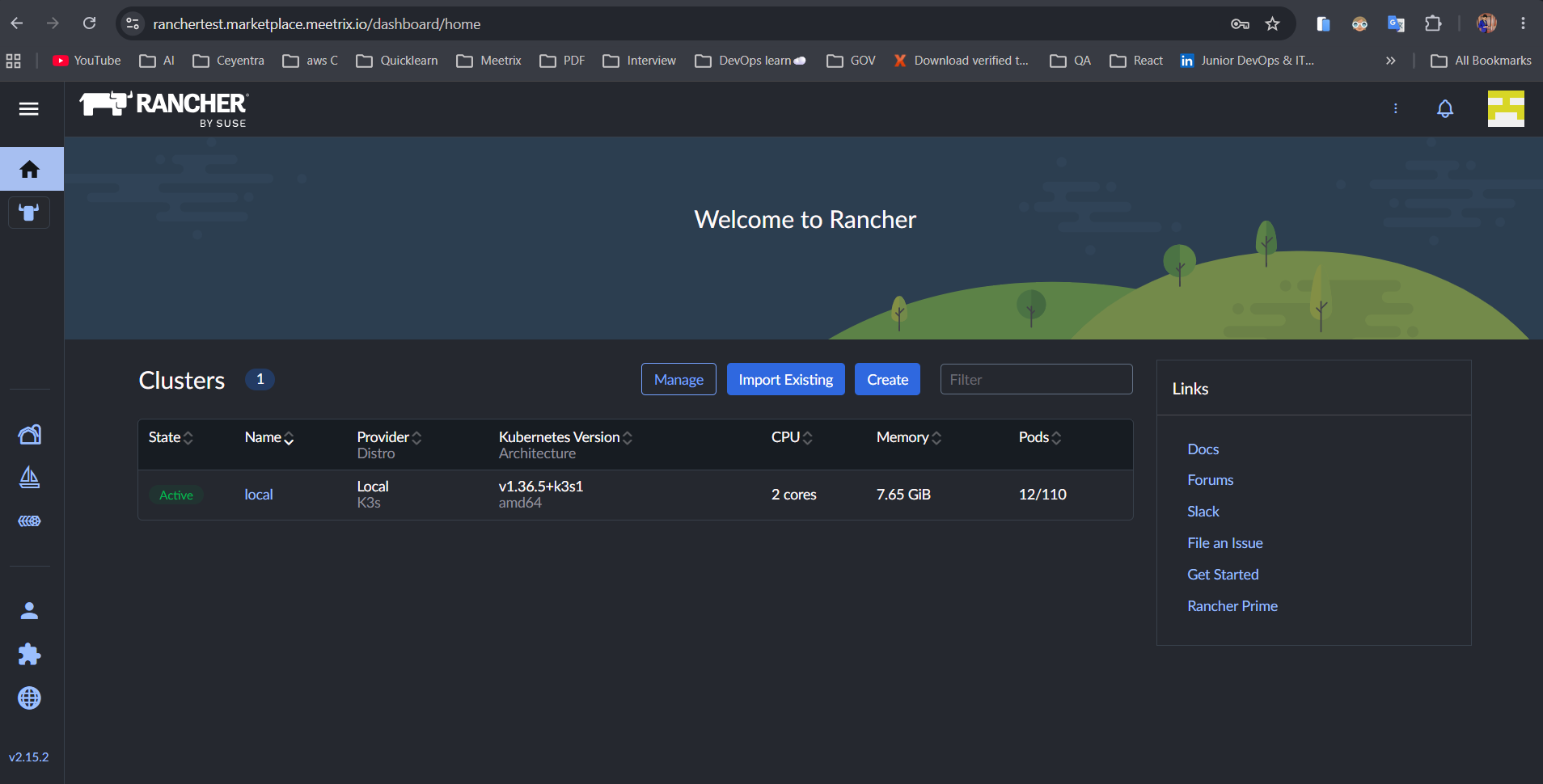This screenshot has height=784, width=1543.
Task: Open Global Settings globe icon
Action: 30,698
